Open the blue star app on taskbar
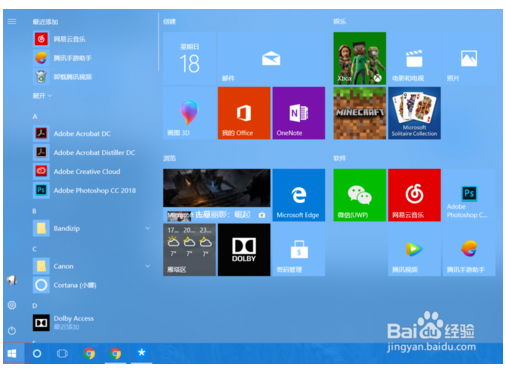This screenshot has height=372, width=505. pyautogui.click(x=141, y=353)
